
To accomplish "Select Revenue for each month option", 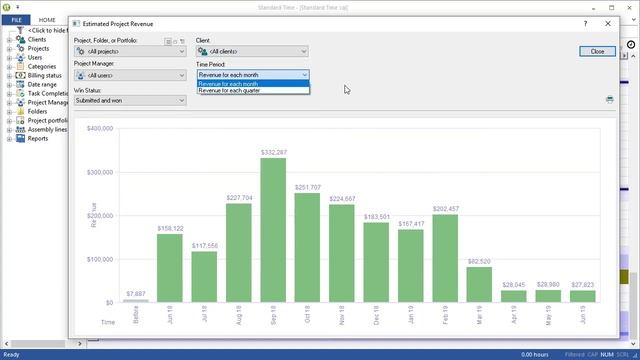I will click(x=253, y=84).
